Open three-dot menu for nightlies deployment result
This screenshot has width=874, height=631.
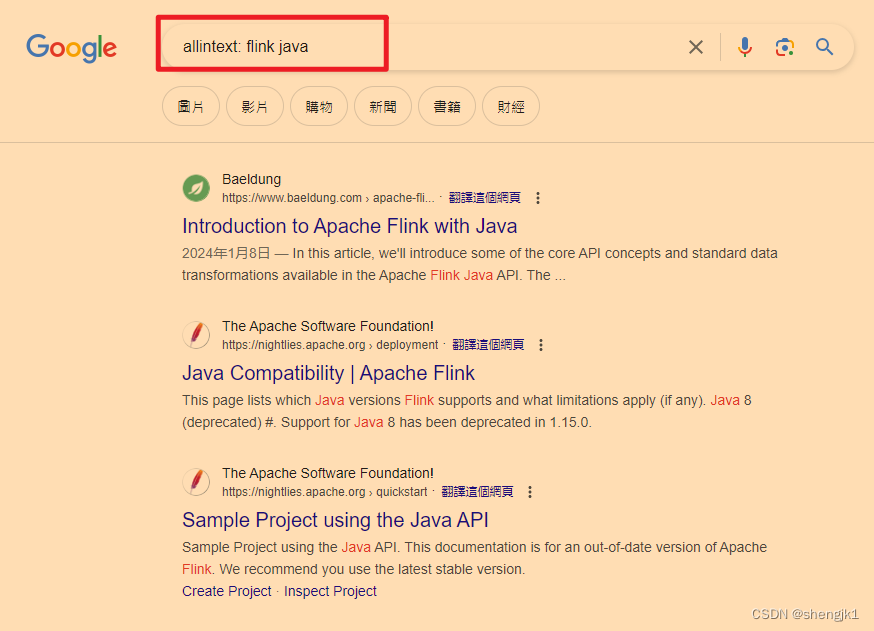tap(541, 345)
